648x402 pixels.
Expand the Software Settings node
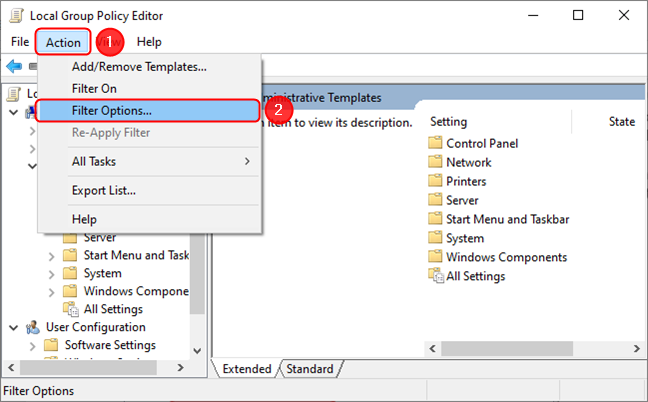point(33,346)
